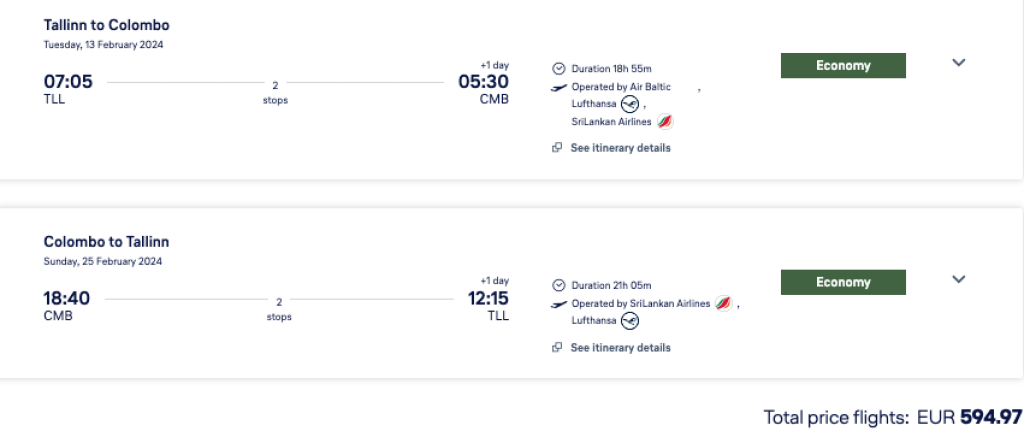Open See itinerary details for the outbound flight
1024x443 pixels.
pyautogui.click(x=620, y=148)
